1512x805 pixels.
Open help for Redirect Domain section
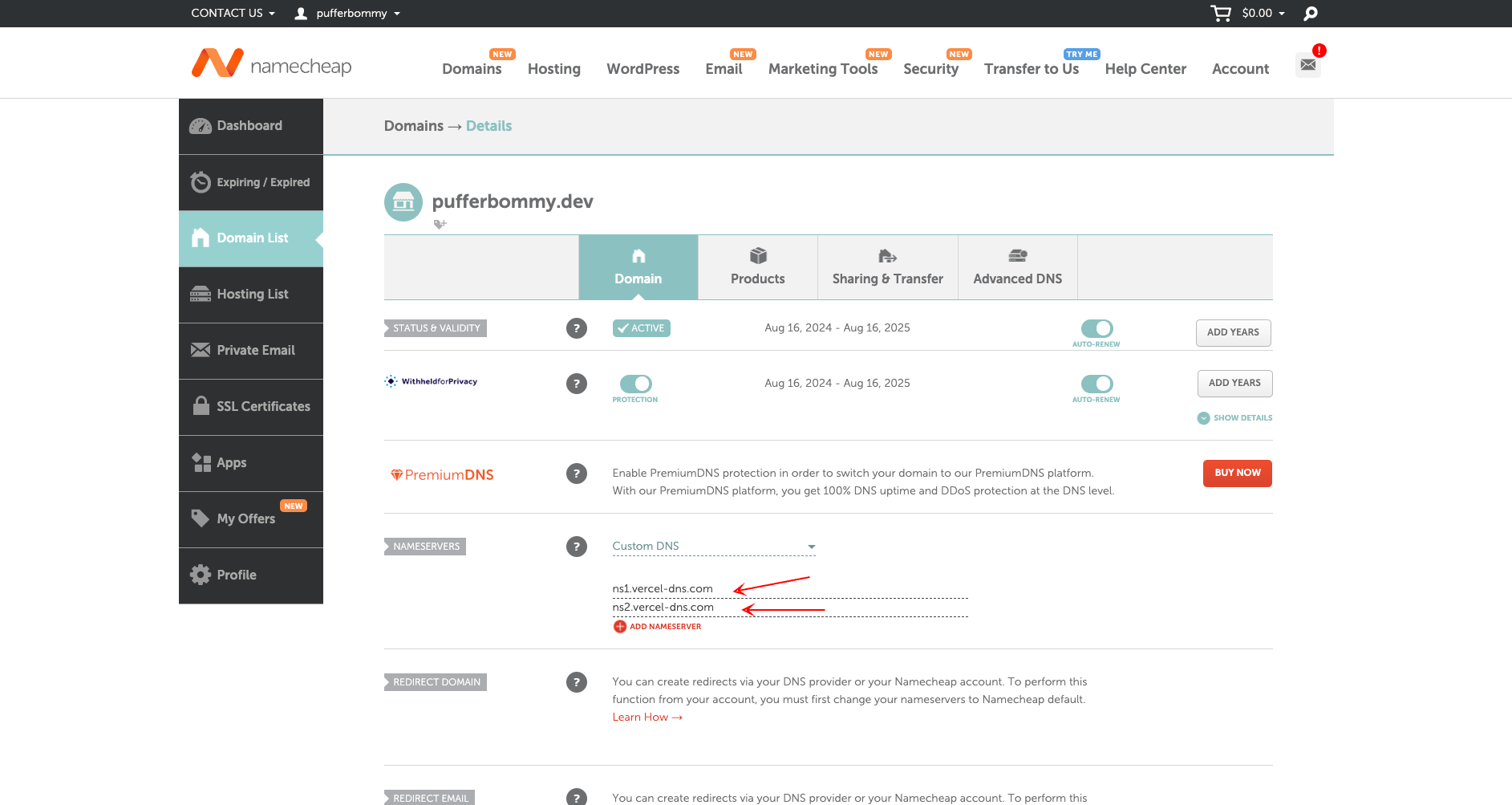pyautogui.click(x=577, y=682)
